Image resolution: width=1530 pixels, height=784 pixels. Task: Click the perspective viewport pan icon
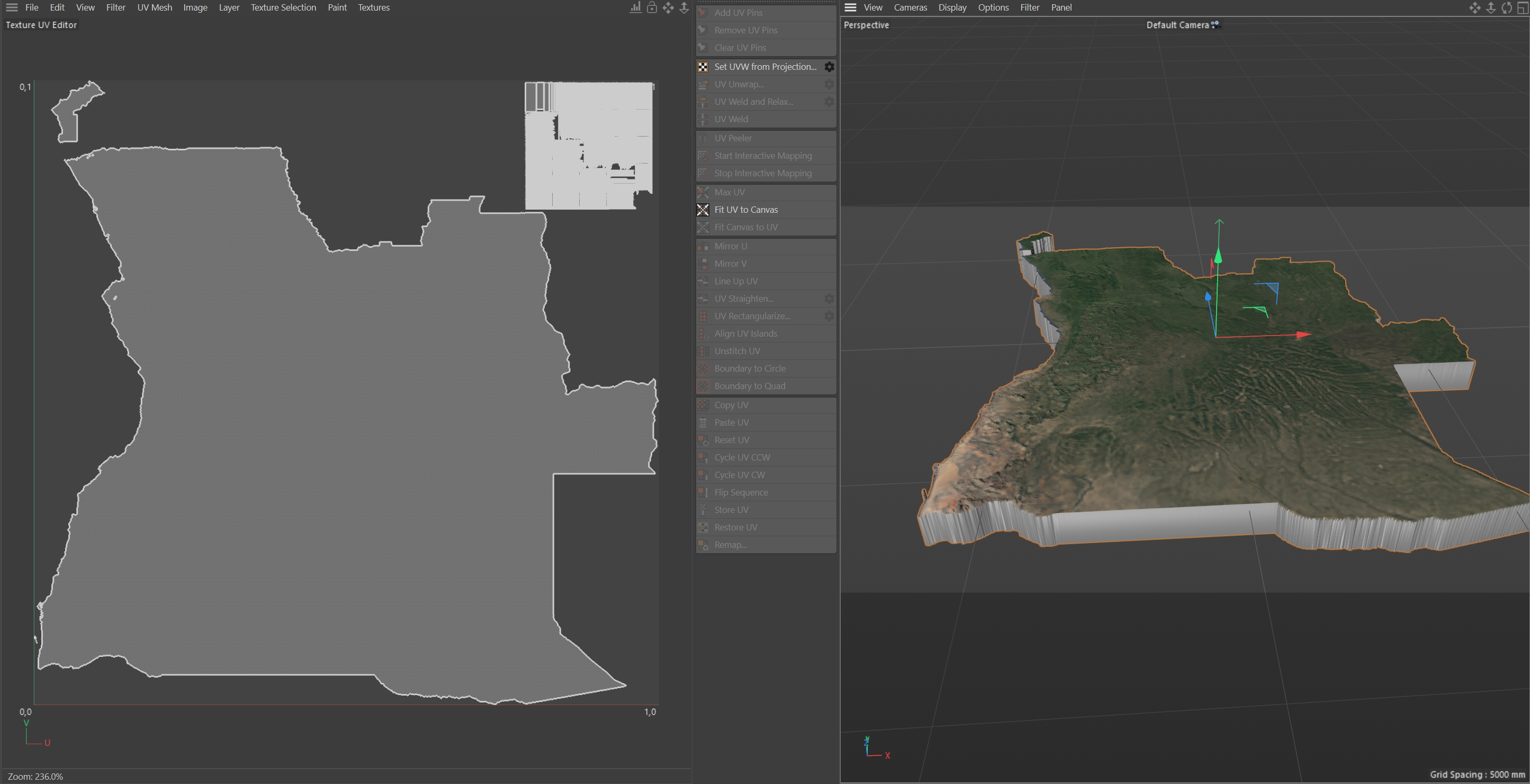(x=1475, y=8)
